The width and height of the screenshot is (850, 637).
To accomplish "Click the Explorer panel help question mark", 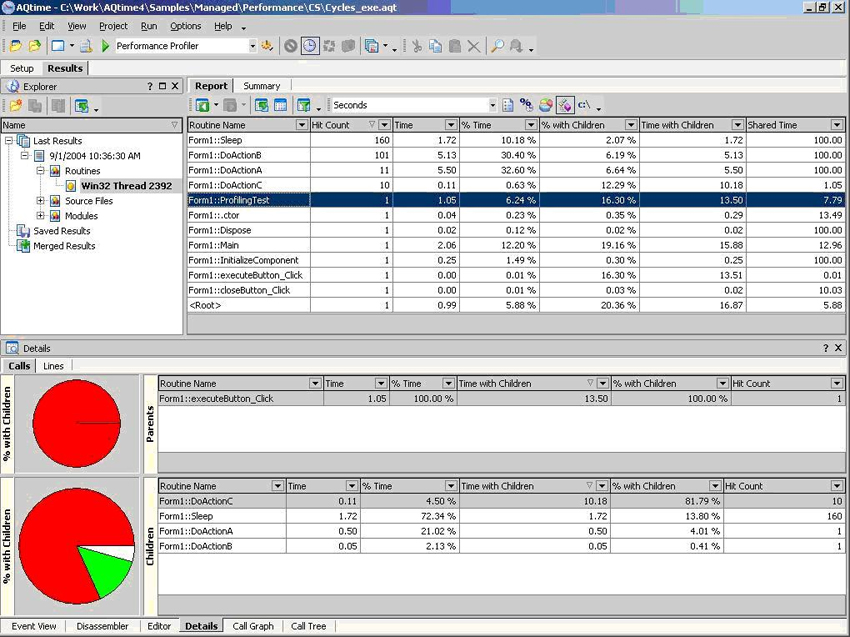I will [150, 87].
